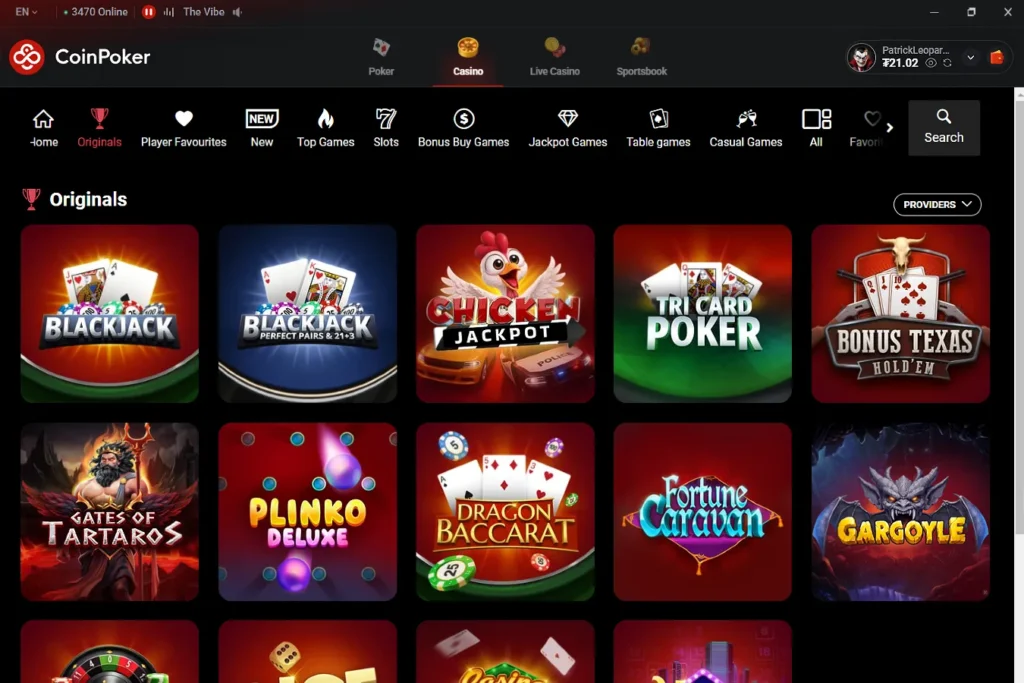
Task: Click the CoinPoker logo
Action: (x=79, y=57)
